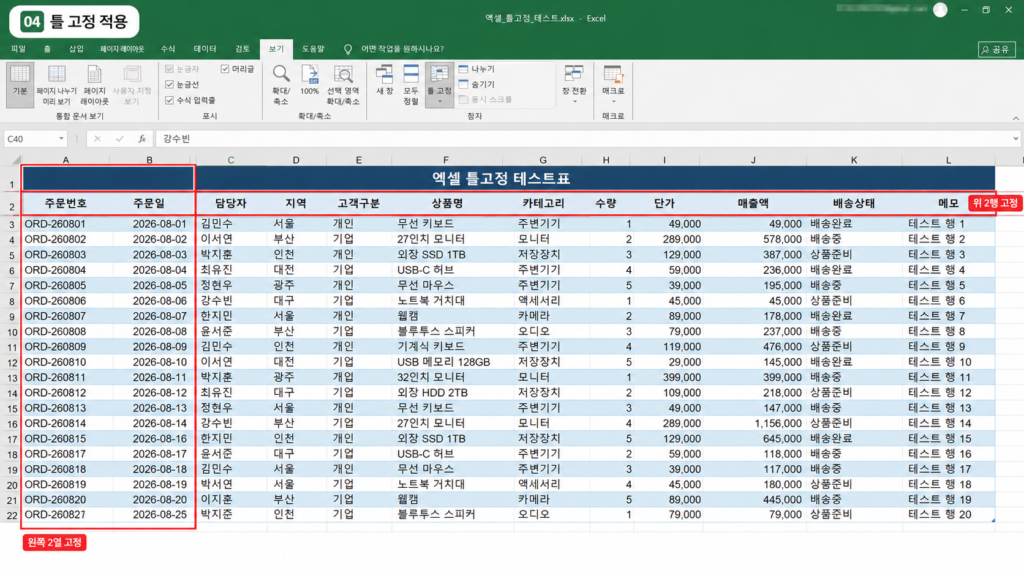Open the 창 전환 switch windows dropdown
This screenshot has height=576, width=1024.
tap(574, 85)
